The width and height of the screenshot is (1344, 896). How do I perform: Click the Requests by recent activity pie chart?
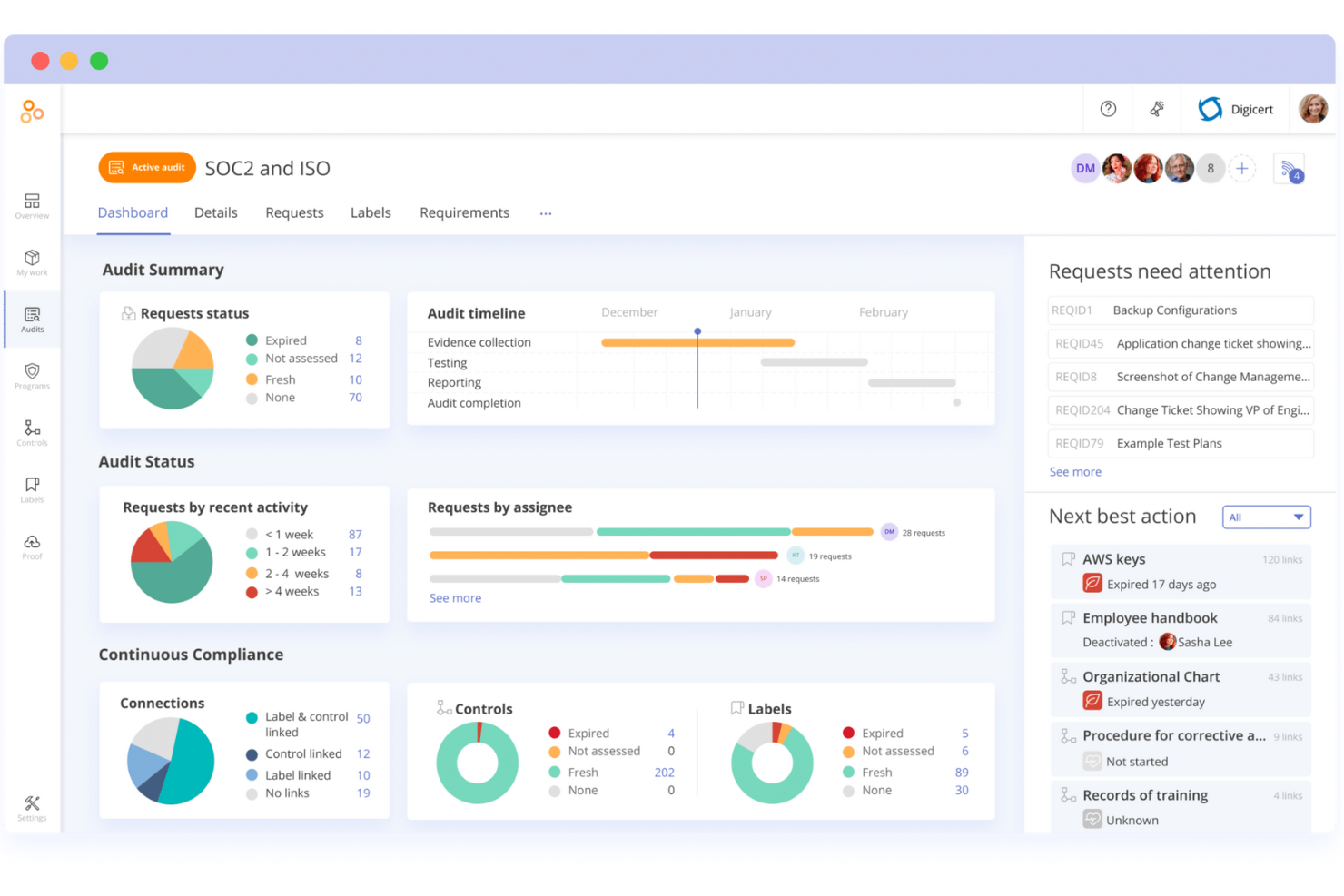172,563
